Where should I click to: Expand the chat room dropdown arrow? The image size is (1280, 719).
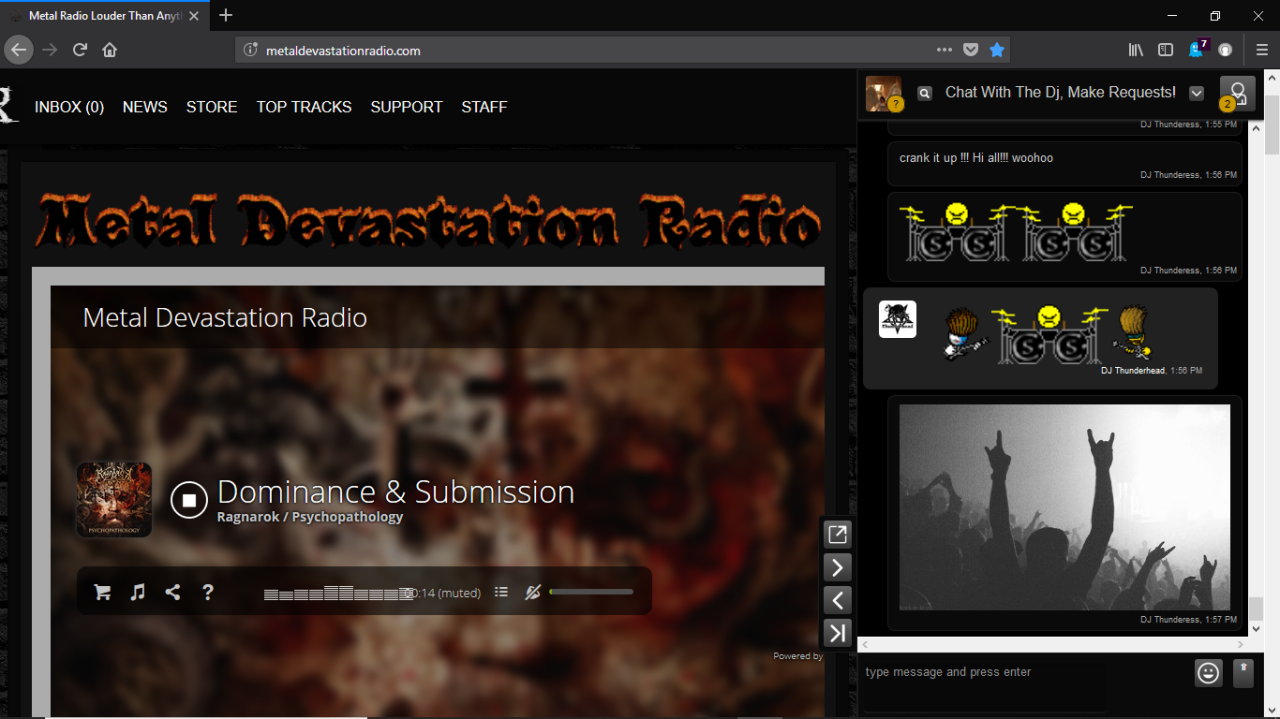[1196, 93]
